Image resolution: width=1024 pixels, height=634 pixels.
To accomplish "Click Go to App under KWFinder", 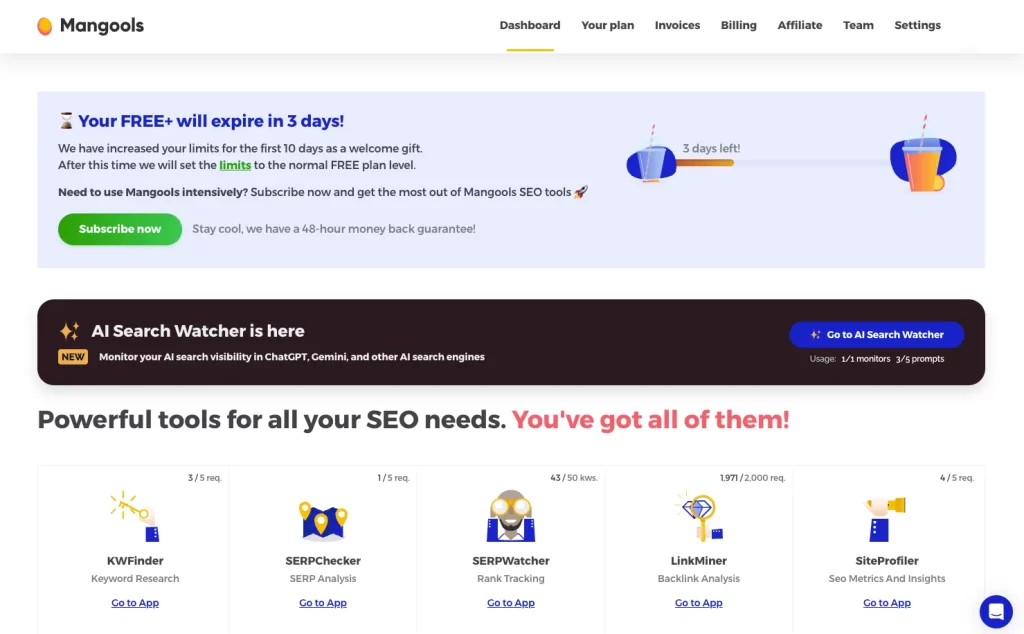I will [x=135, y=603].
